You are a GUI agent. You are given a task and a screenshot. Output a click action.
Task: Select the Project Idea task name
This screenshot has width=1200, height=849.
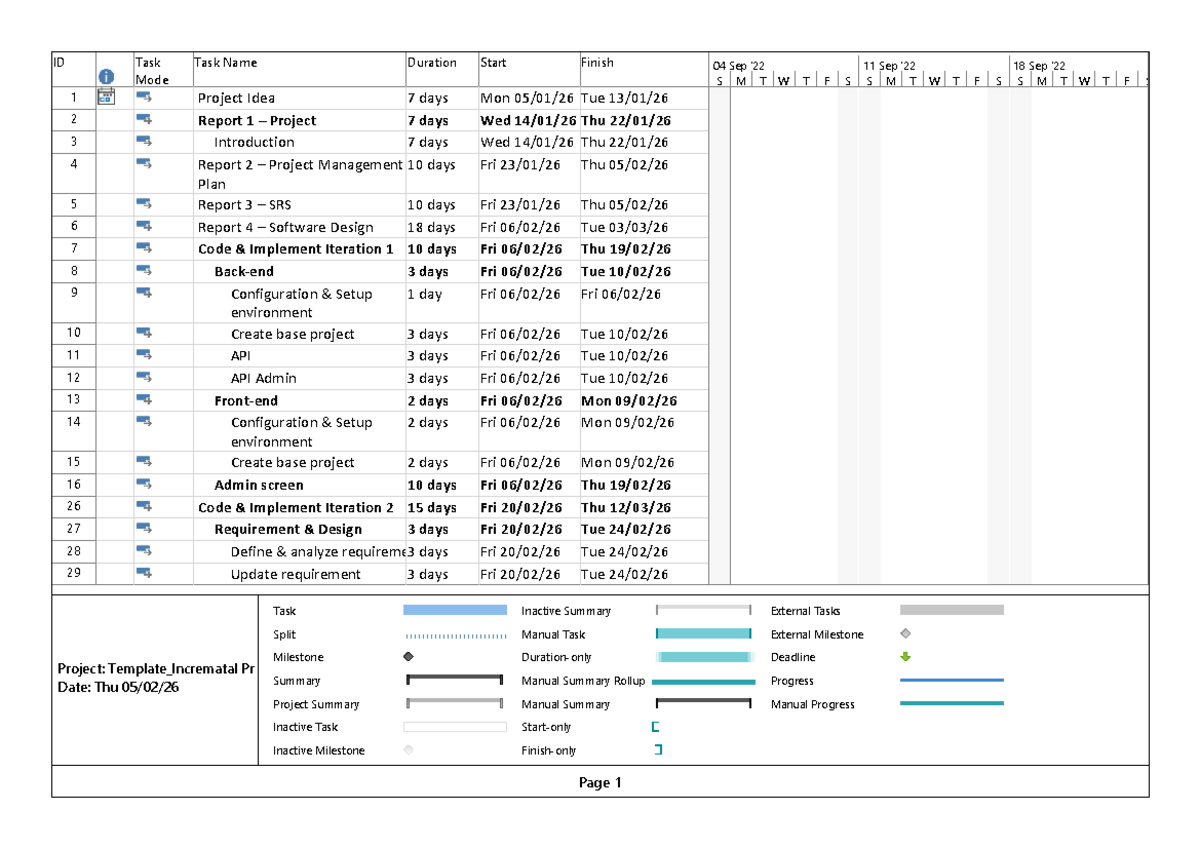[236, 98]
